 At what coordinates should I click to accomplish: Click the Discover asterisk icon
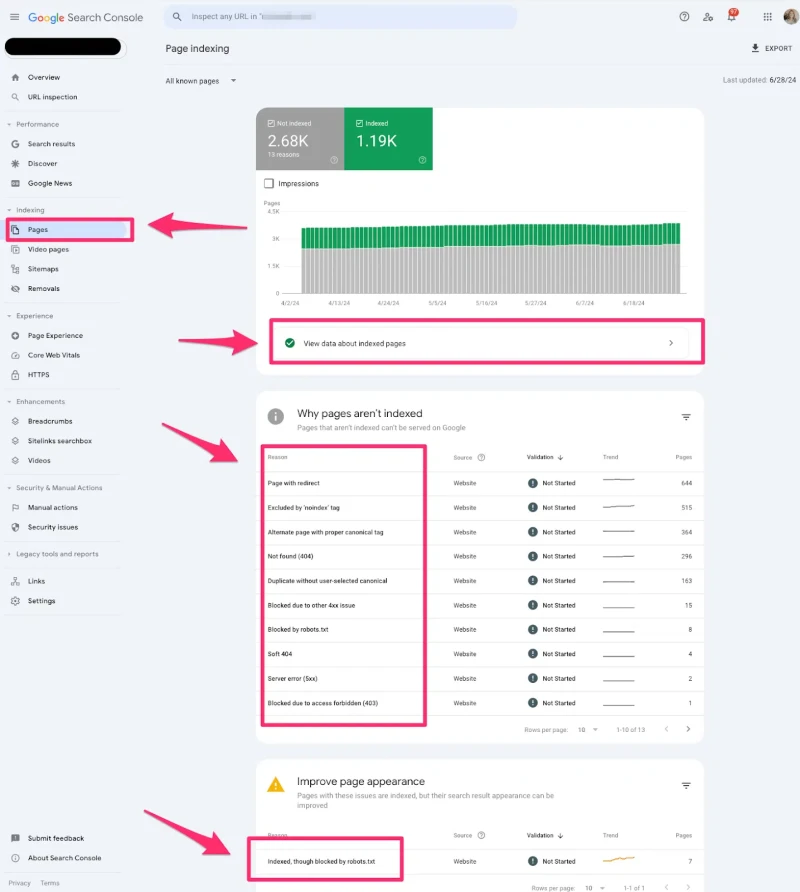pyautogui.click(x=15, y=164)
